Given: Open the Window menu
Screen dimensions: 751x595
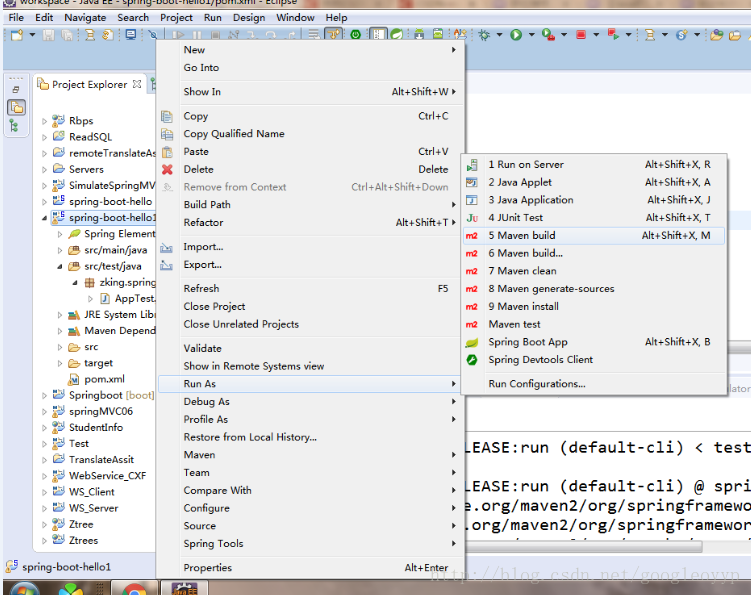Looking at the screenshot, I should (x=295, y=18).
